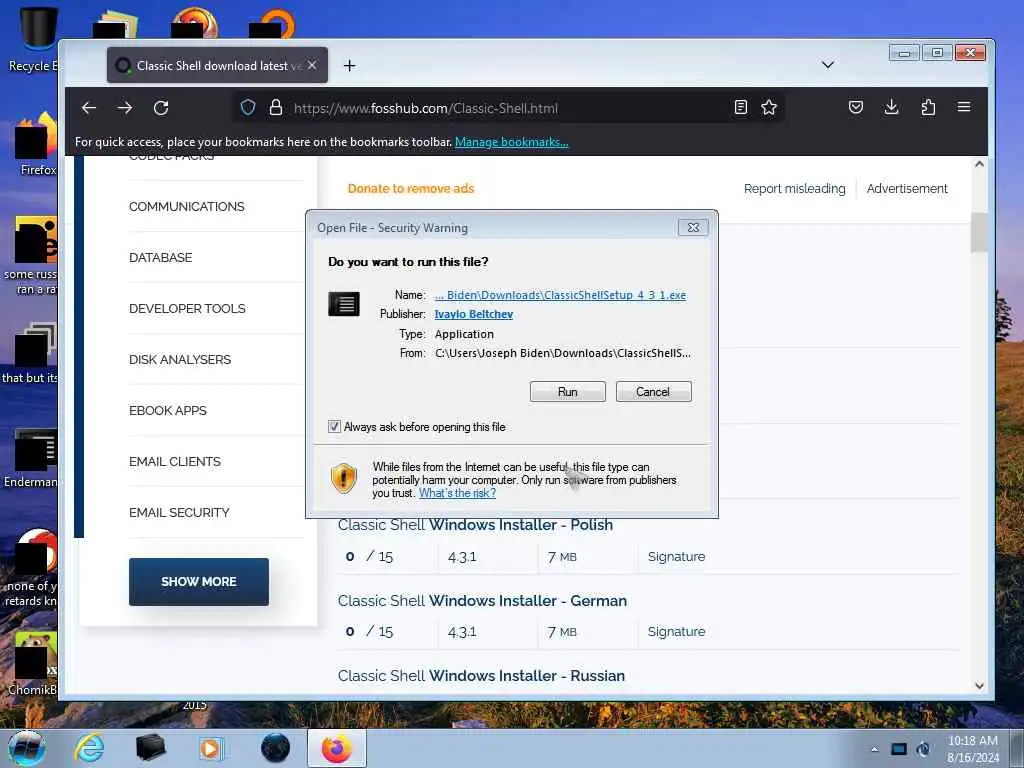
Task: Click the vertical scrollbar thumb
Action: pos(979,232)
